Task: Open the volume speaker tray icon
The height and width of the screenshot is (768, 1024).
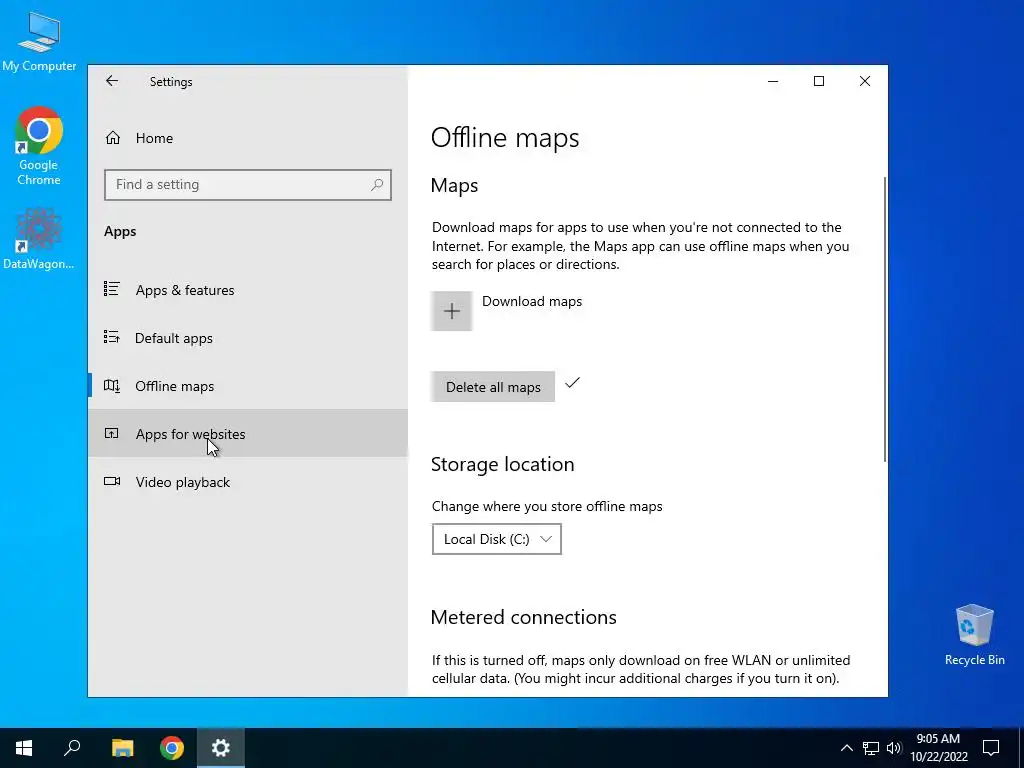Action: tap(894, 748)
